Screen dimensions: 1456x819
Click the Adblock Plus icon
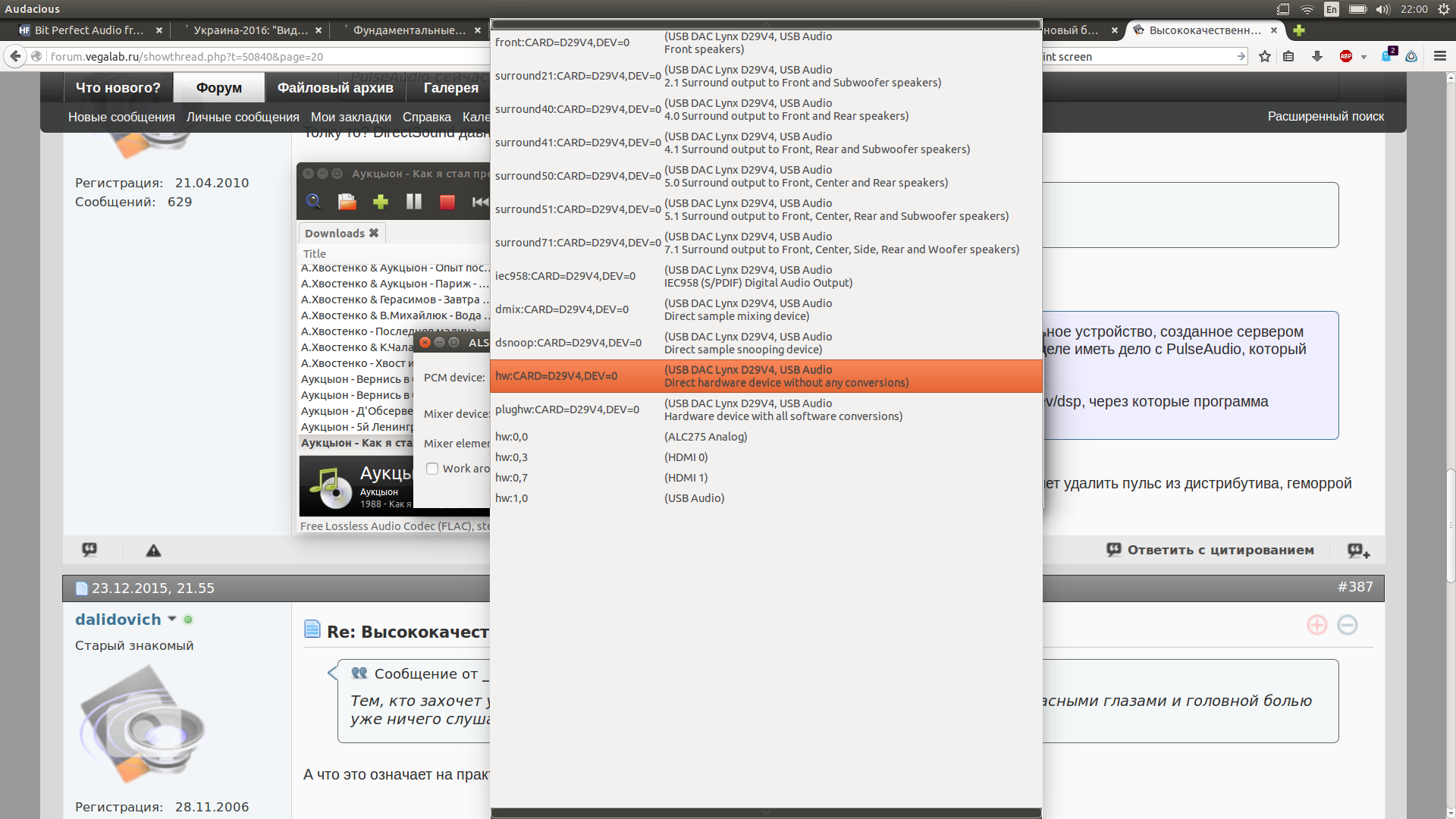(1346, 56)
